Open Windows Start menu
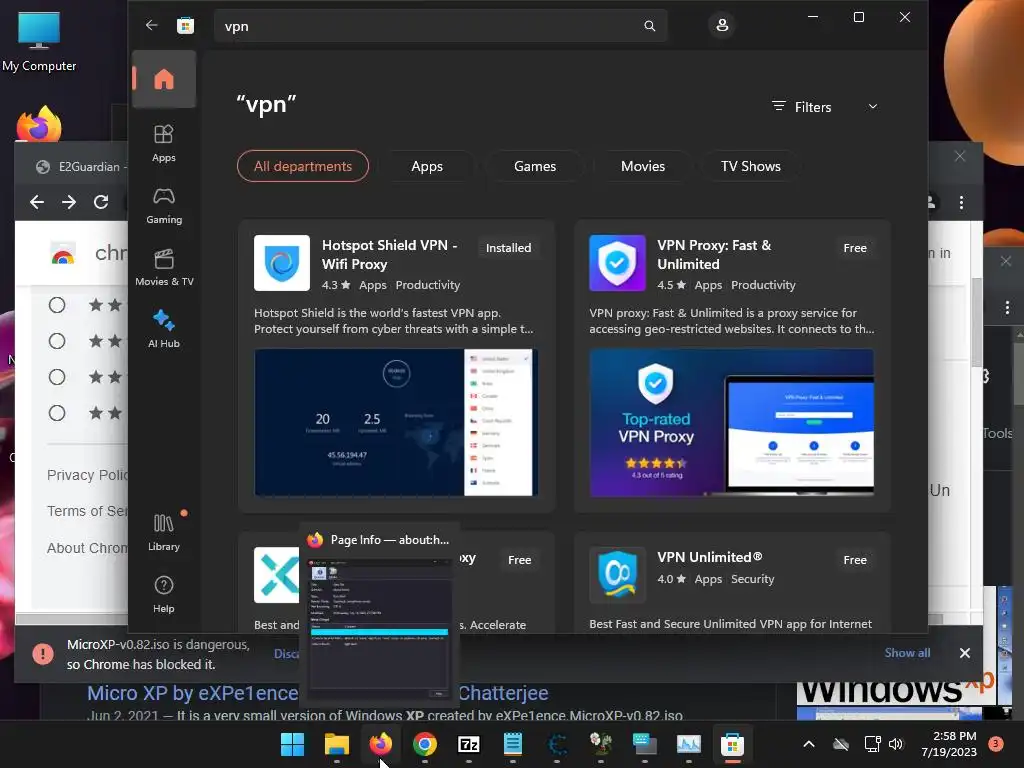Viewport: 1024px width, 768px height. [292, 744]
